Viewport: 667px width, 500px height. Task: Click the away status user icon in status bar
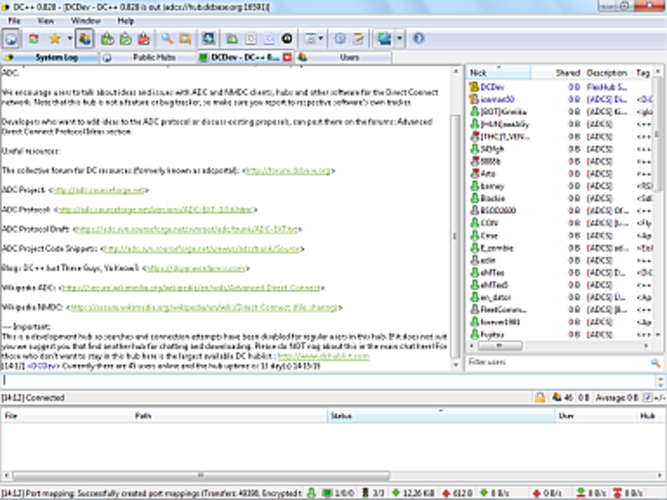coord(311,493)
